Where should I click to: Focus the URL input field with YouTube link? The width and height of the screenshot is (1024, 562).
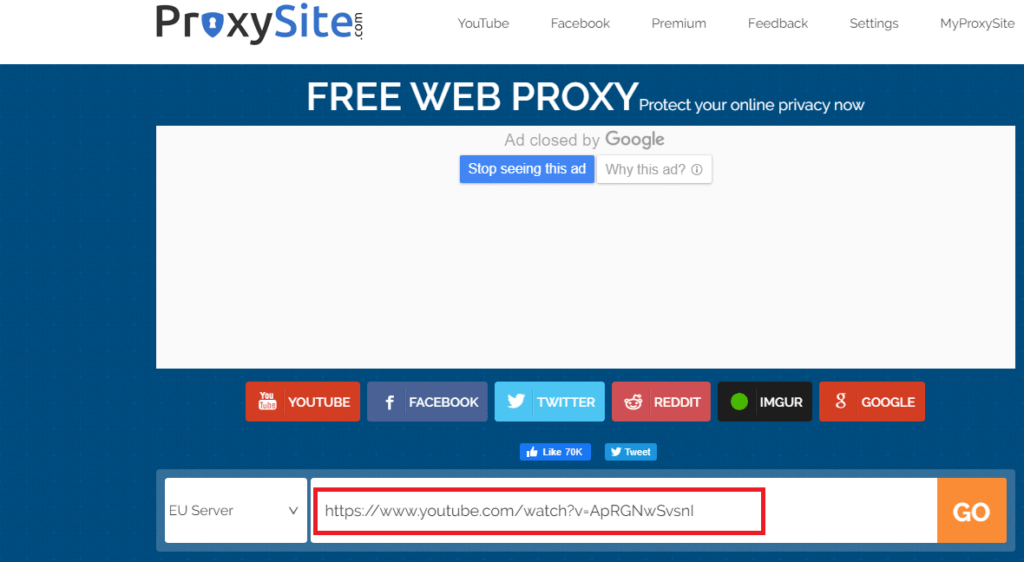click(x=624, y=510)
